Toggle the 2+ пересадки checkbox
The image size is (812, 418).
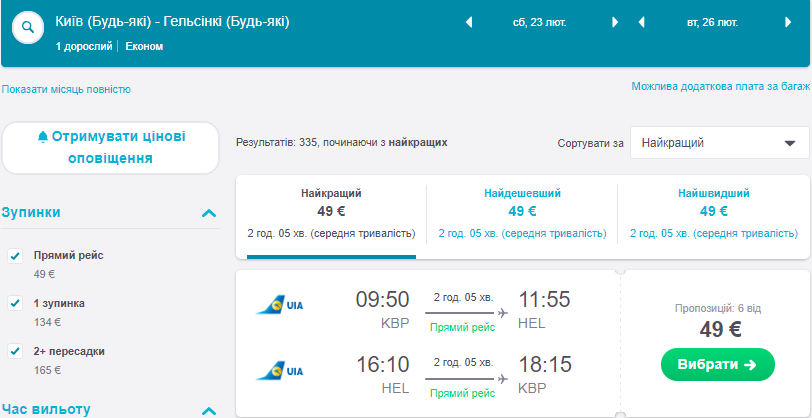point(15,351)
